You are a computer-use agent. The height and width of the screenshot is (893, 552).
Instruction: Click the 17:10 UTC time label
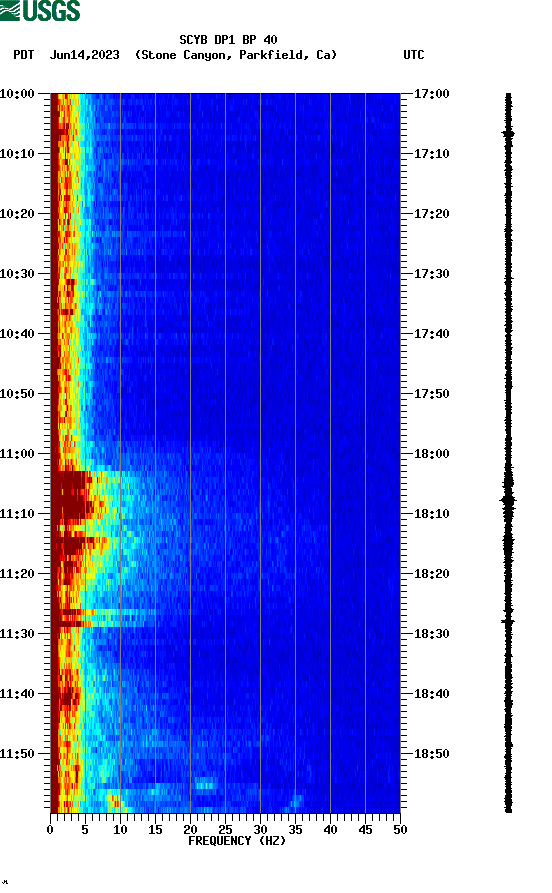[x=431, y=153]
